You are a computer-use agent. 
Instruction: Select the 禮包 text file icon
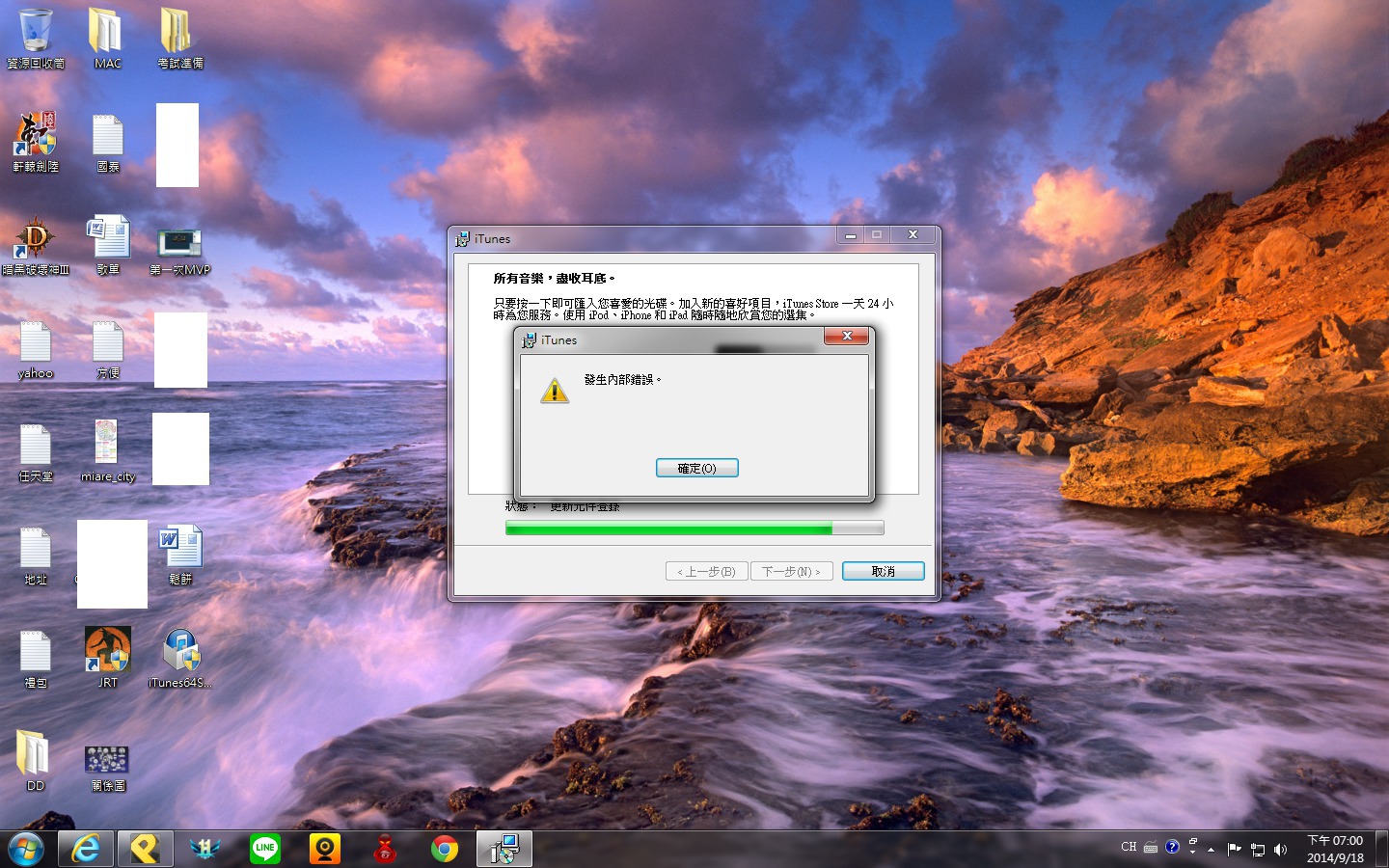tap(36, 659)
